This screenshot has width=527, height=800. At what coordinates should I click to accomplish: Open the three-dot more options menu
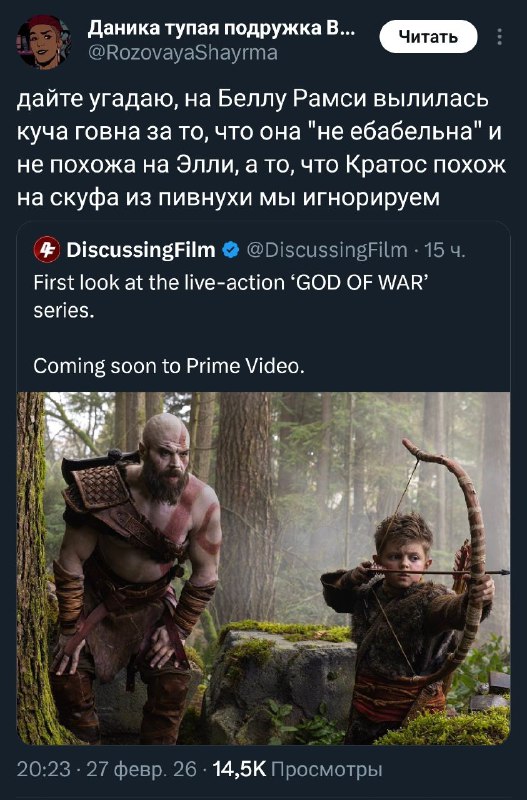pos(499,37)
